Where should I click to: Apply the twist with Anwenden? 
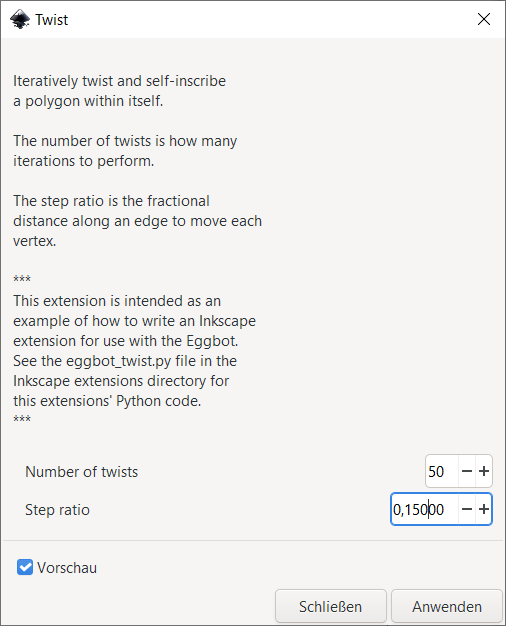[x=447, y=606]
